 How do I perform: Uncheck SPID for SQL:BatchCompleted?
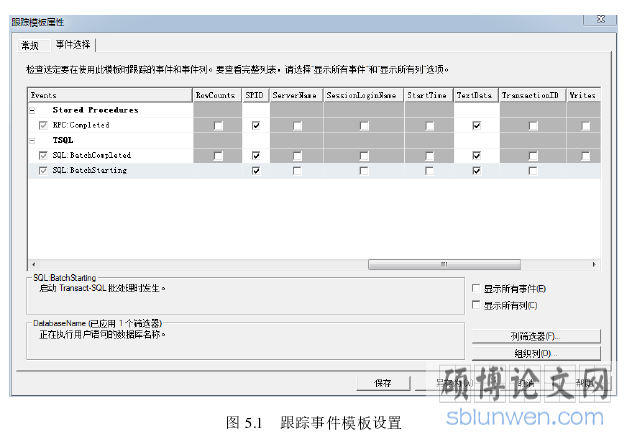[x=256, y=156]
